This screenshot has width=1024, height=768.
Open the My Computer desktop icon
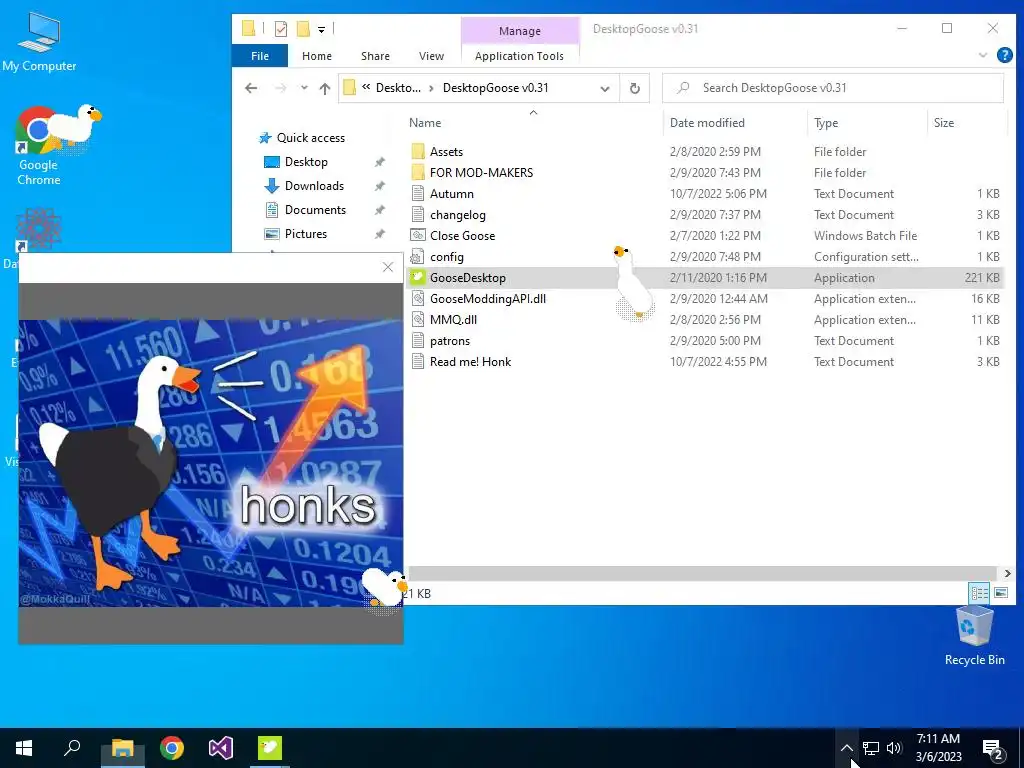coord(39,41)
